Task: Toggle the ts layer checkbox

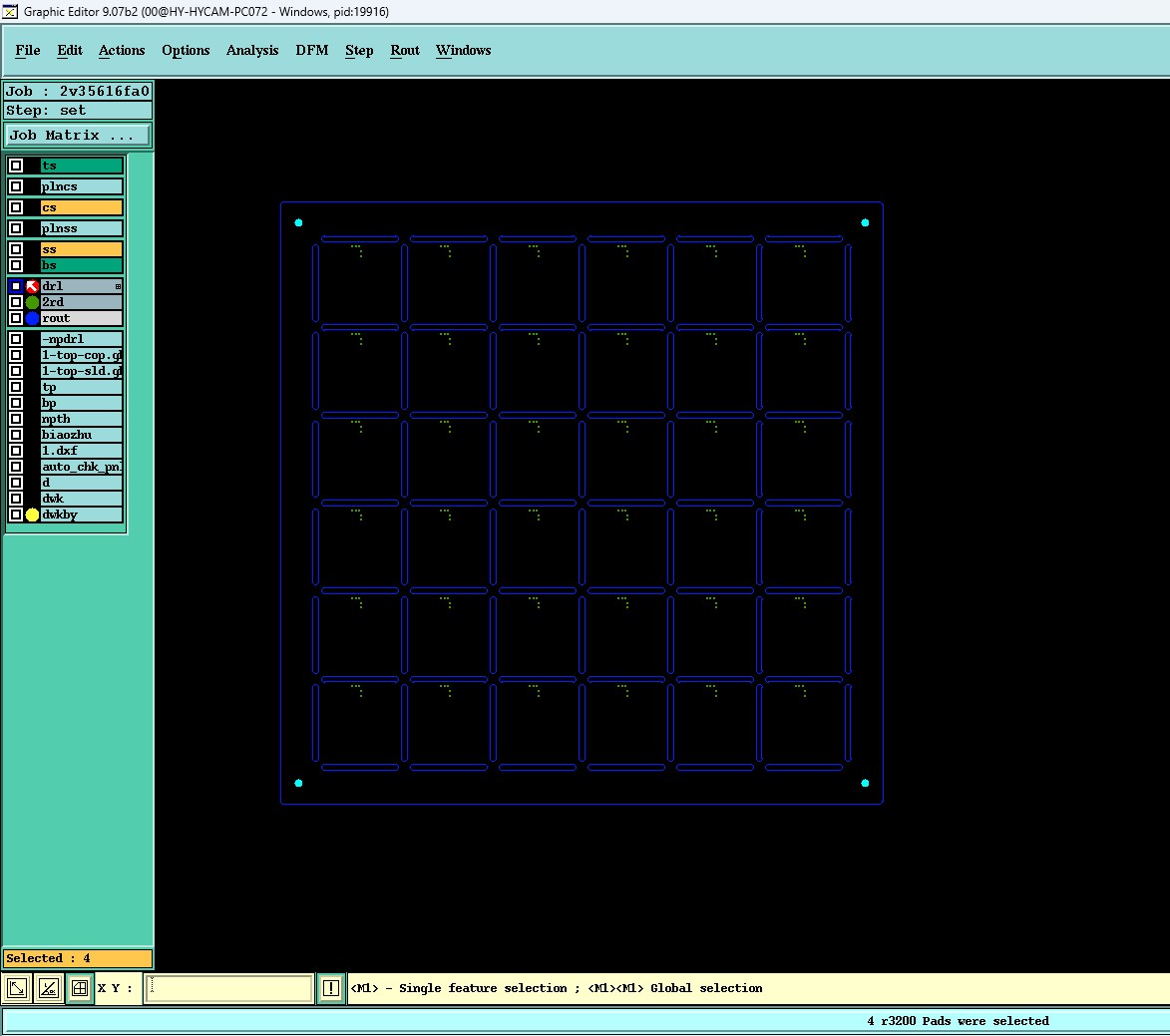Action: [x=16, y=166]
